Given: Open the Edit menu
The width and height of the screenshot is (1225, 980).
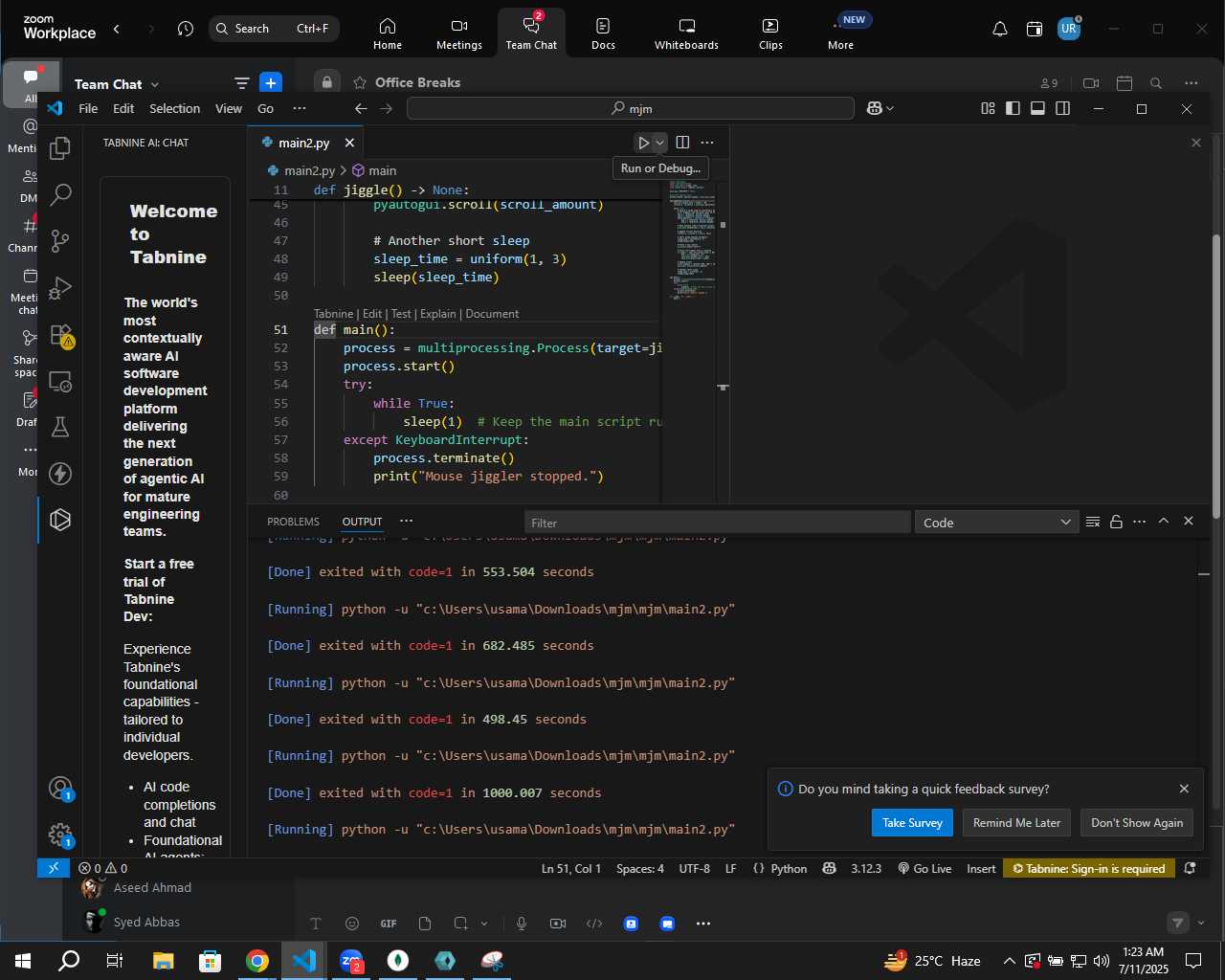Looking at the screenshot, I should click(x=123, y=108).
